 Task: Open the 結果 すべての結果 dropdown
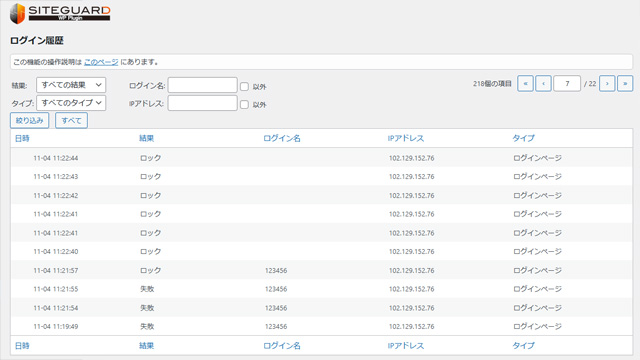(x=71, y=85)
